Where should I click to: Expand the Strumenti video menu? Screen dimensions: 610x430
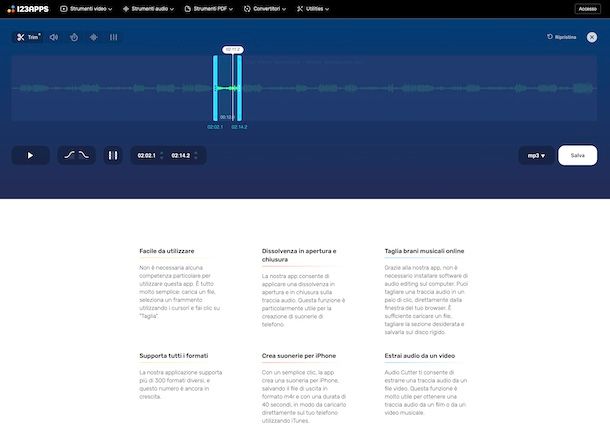[86, 9]
